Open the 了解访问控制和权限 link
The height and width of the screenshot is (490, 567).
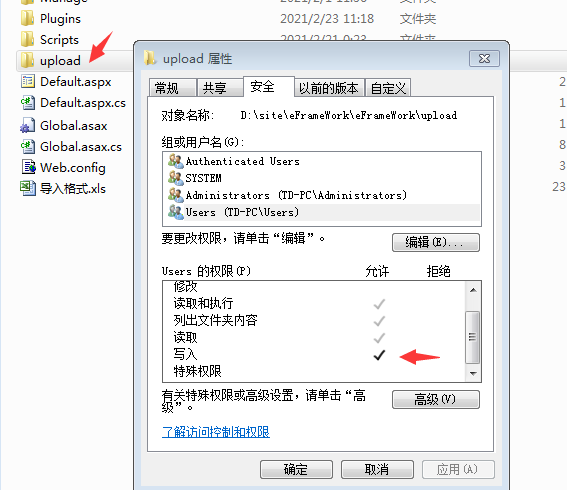coord(216,432)
